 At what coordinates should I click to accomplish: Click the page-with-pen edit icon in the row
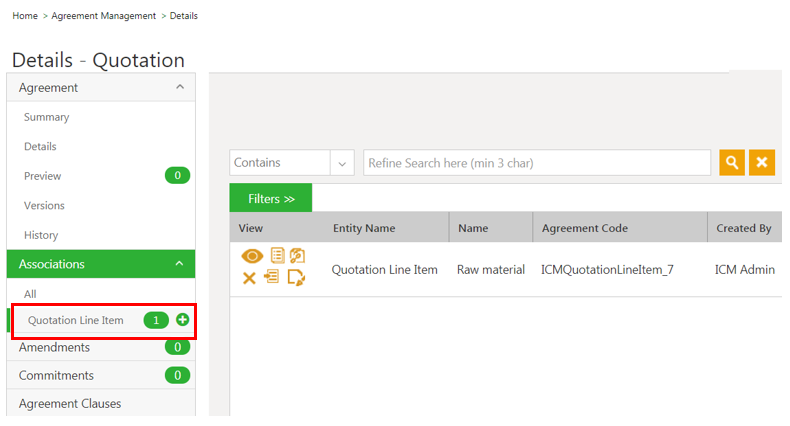295,278
